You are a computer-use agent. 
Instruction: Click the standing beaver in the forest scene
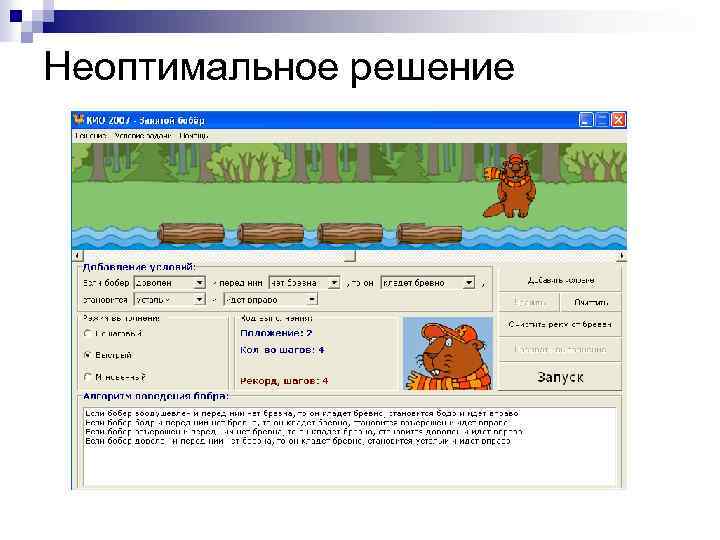click(x=511, y=186)
